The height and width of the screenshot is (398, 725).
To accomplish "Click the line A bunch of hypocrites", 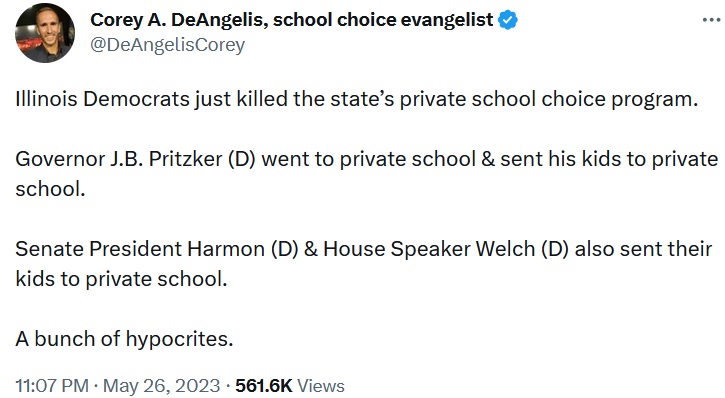I will [124, 339].
